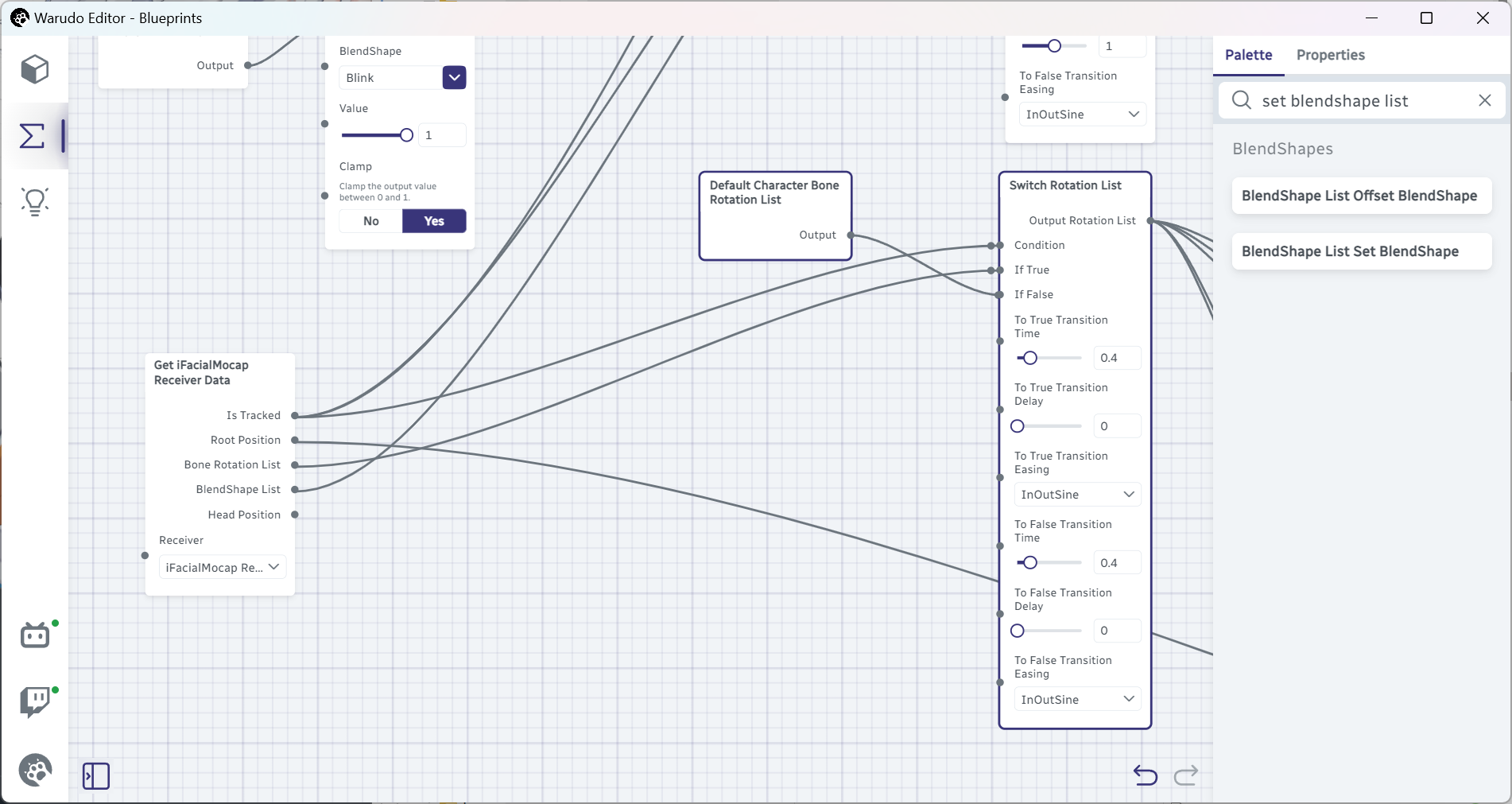Viewport: 1512px width, 804px height.
Task: Adjust To False Transition Time slider
Action: tap(1049, 562)
